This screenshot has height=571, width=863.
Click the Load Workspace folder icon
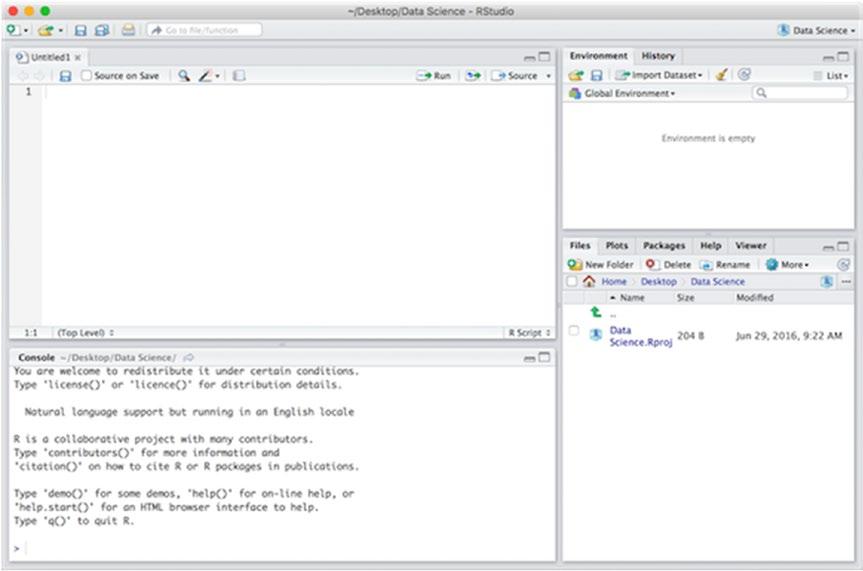(x=576, y=75)
